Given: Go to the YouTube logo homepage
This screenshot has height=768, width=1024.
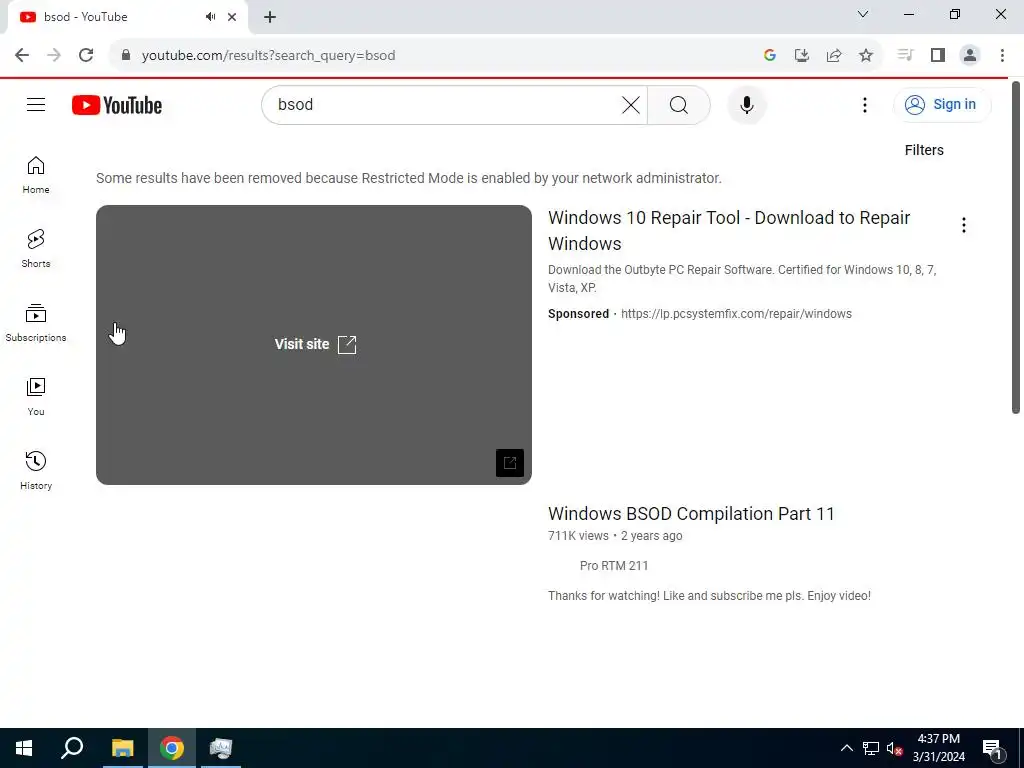Looking at the screenshot, I should (117, 105).
